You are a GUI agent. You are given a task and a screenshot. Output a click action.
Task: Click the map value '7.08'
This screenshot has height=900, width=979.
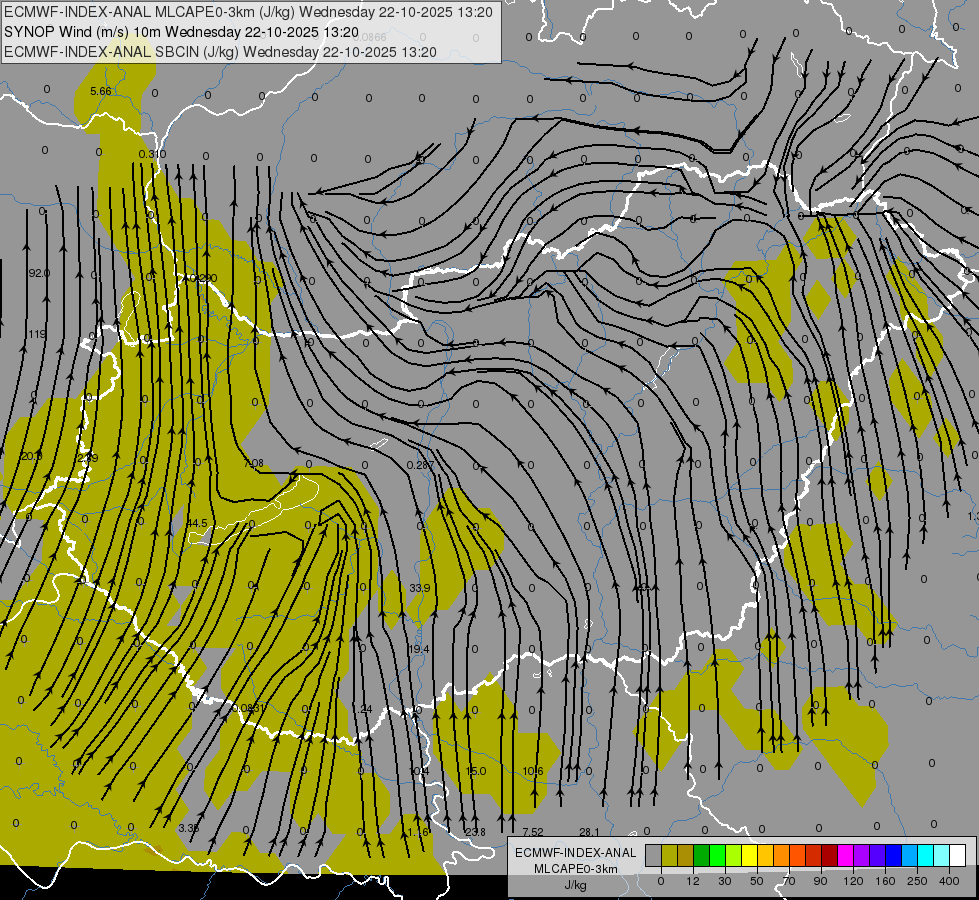253,463
